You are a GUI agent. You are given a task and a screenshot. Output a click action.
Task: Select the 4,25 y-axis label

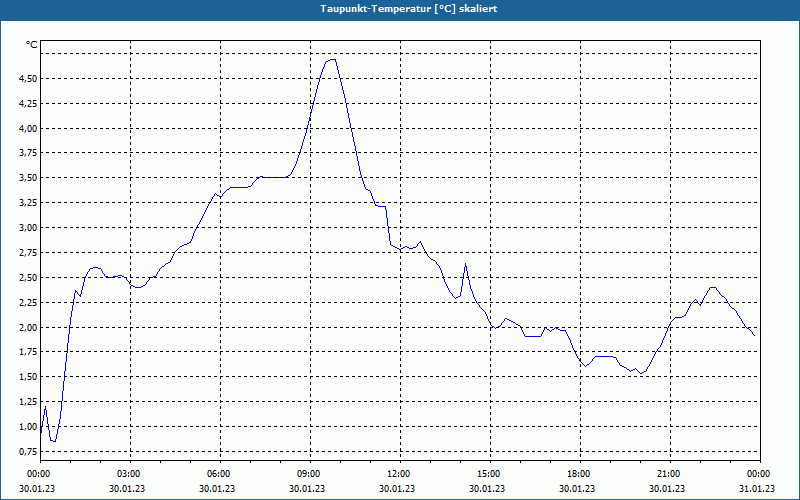click(x=29, y=104)
